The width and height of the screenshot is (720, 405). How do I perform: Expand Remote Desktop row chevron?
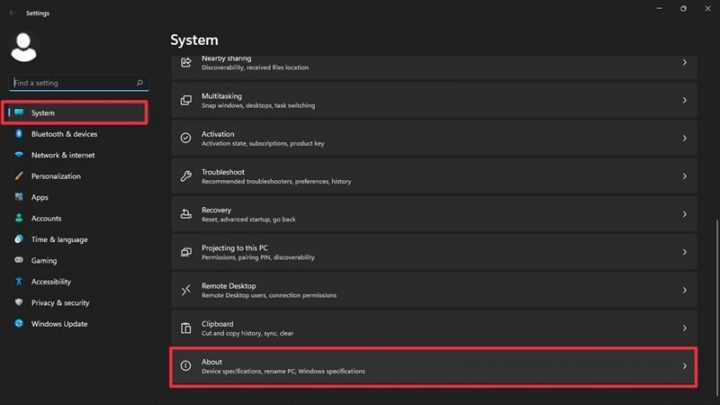[684, 290]
